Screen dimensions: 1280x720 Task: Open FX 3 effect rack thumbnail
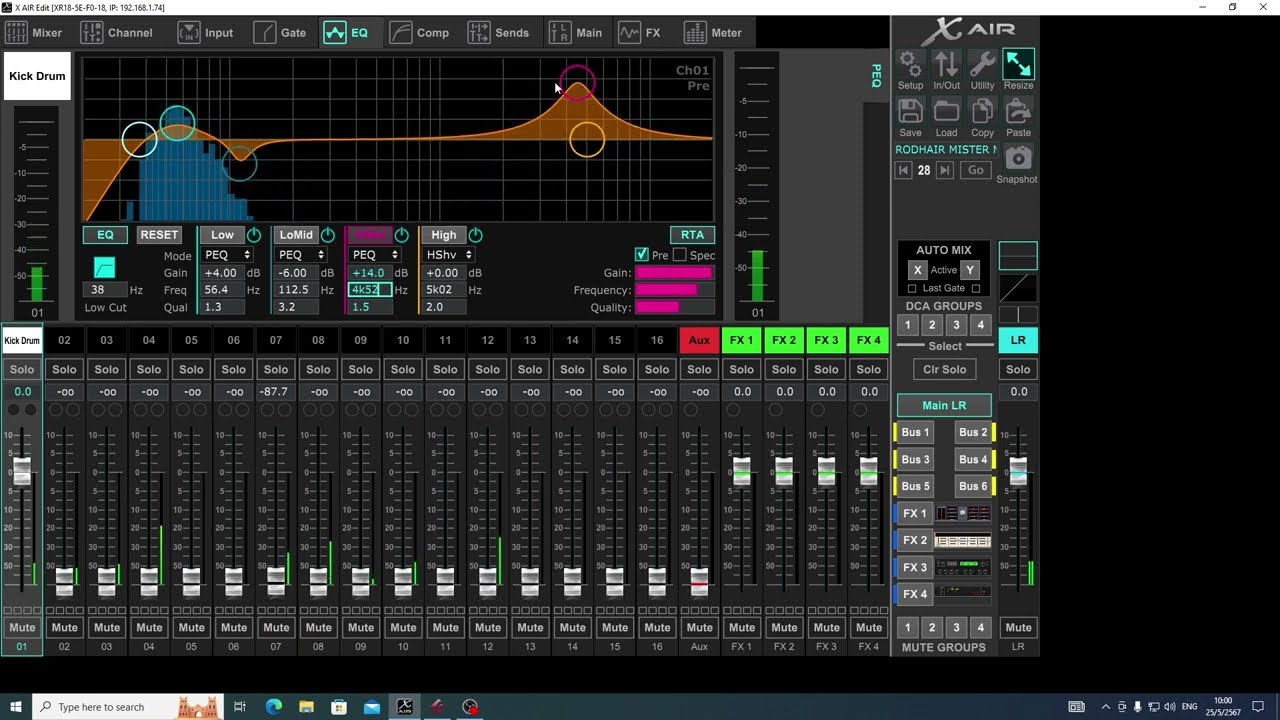(x=962, y=567)
